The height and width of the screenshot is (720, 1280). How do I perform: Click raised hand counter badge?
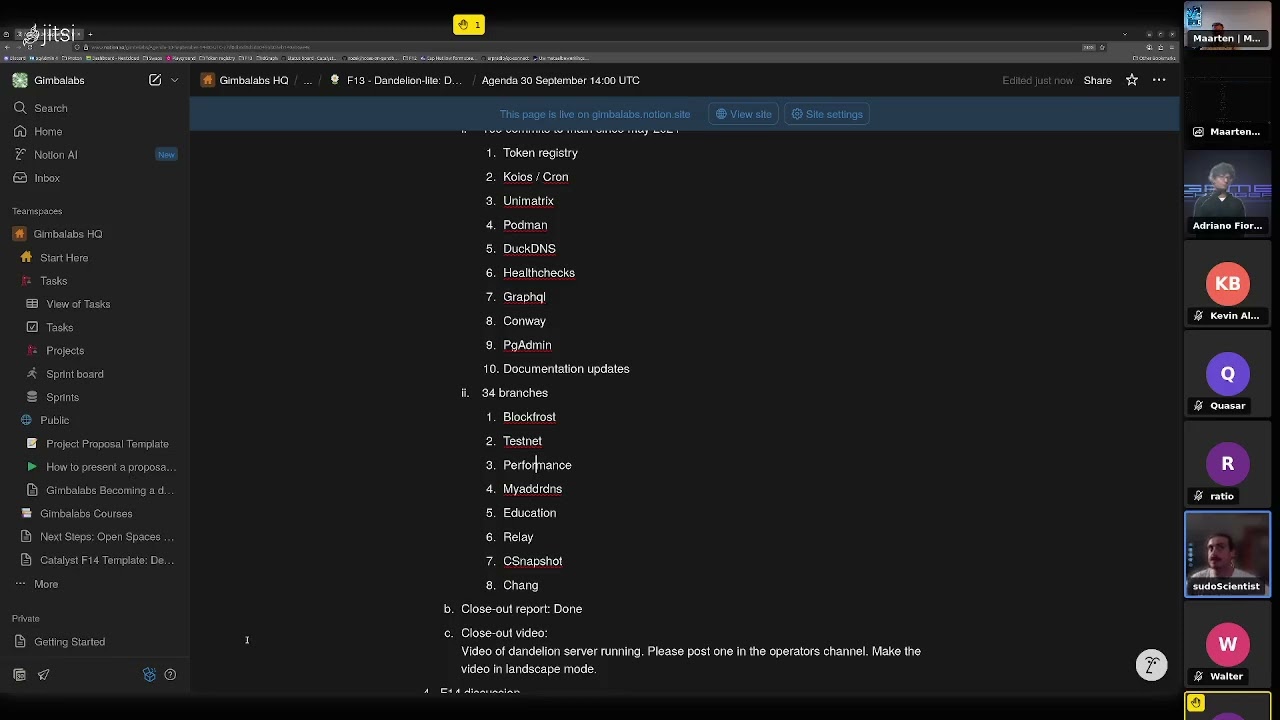(x=469, y=24)
